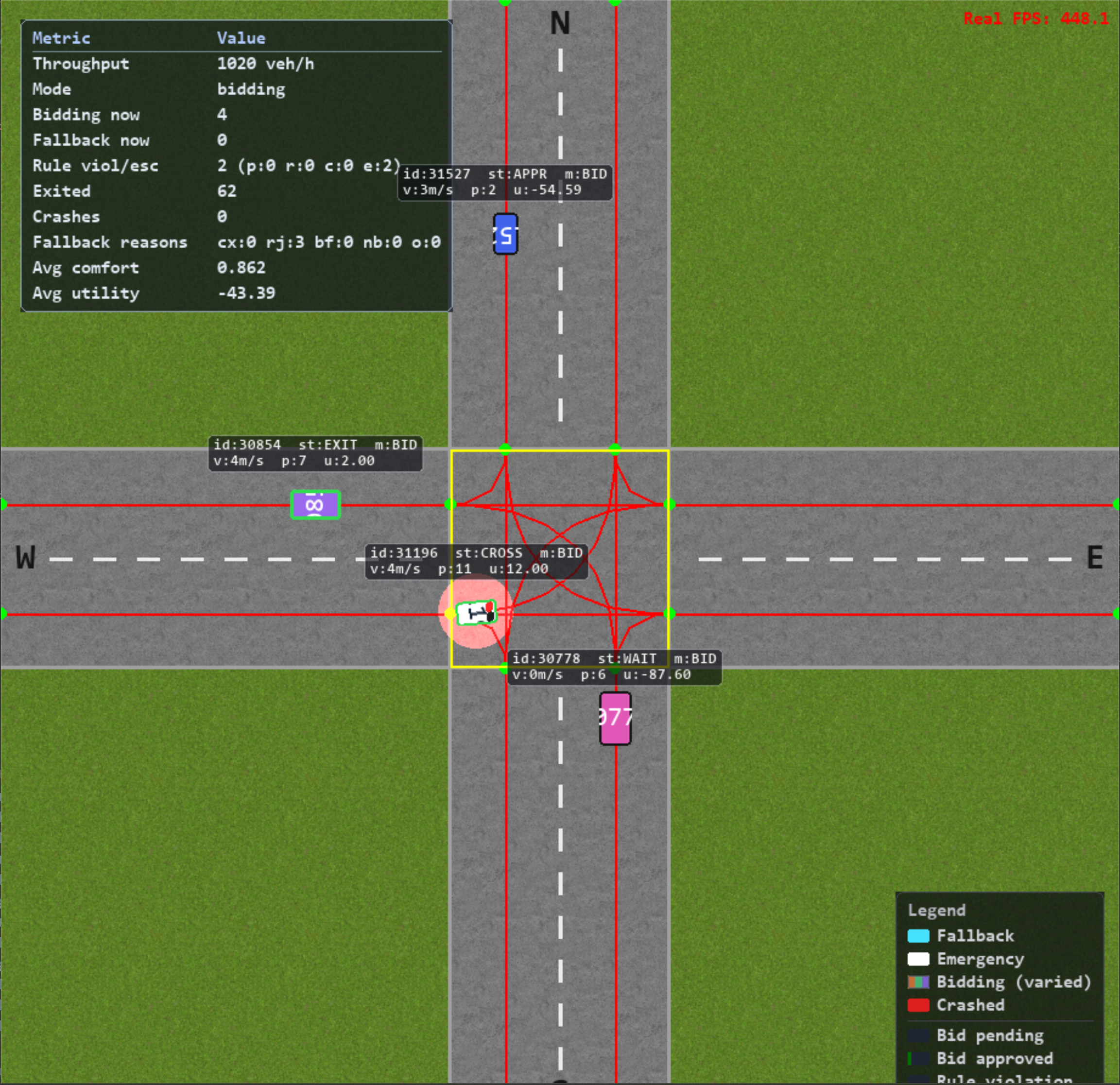1120x1085 pixels.
Task: Click the Legend title
Action: [x=936, y=910]
